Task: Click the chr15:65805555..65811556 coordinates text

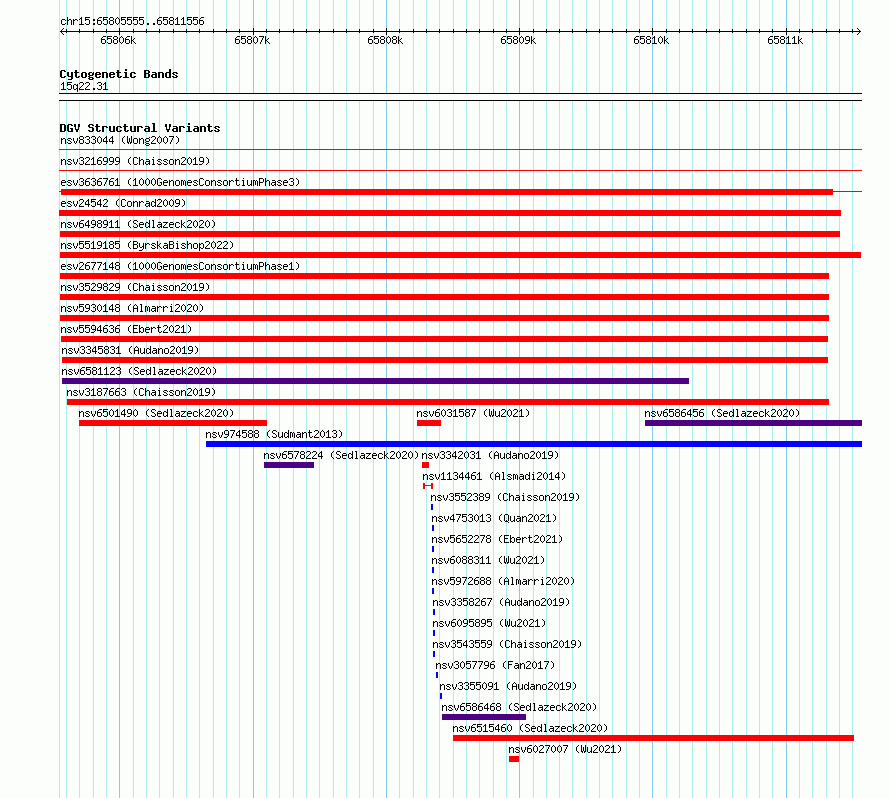Action: [x=132, y=22]
